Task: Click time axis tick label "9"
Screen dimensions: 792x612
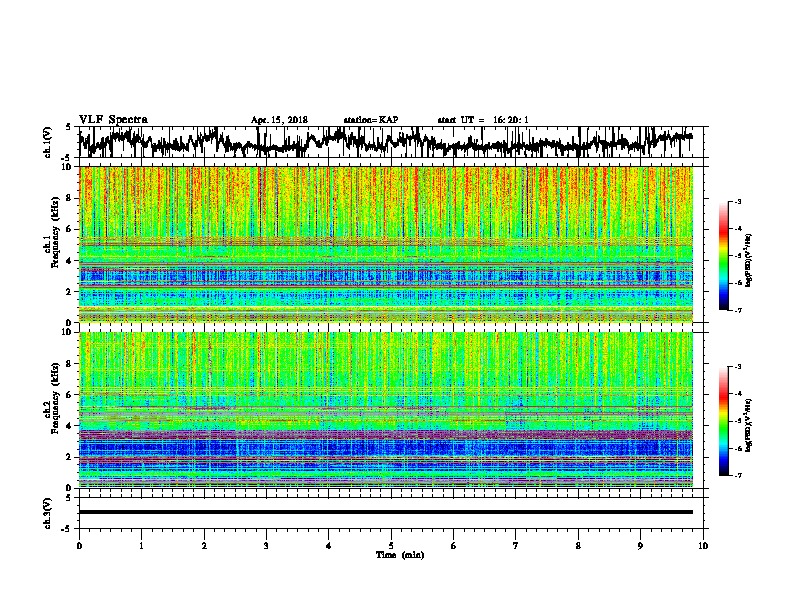Action: [640, 546]
